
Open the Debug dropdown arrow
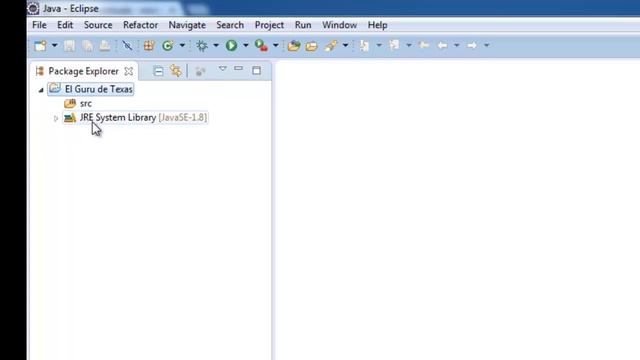click(216, 45)
